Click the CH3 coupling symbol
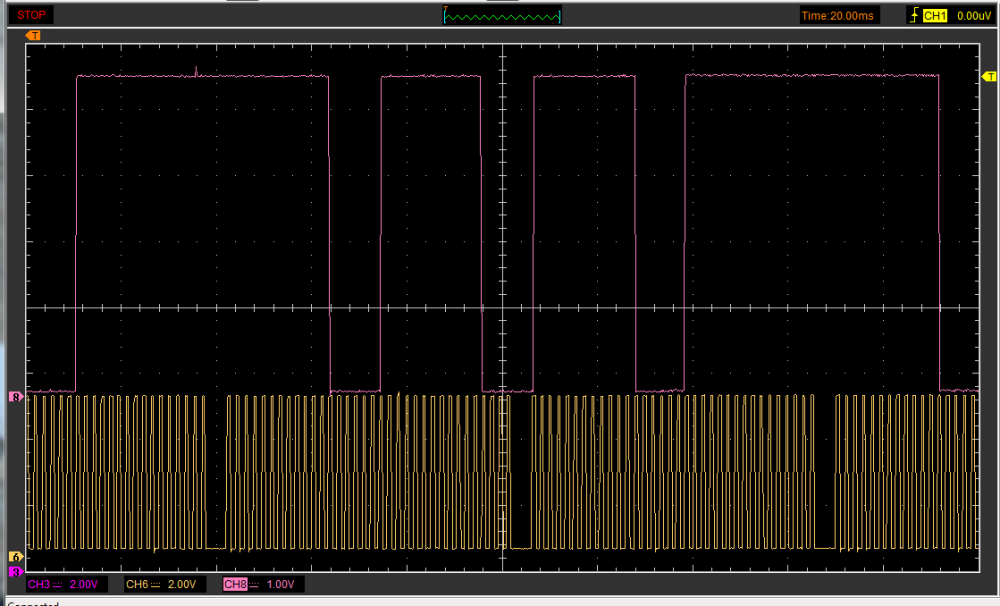 57,584
